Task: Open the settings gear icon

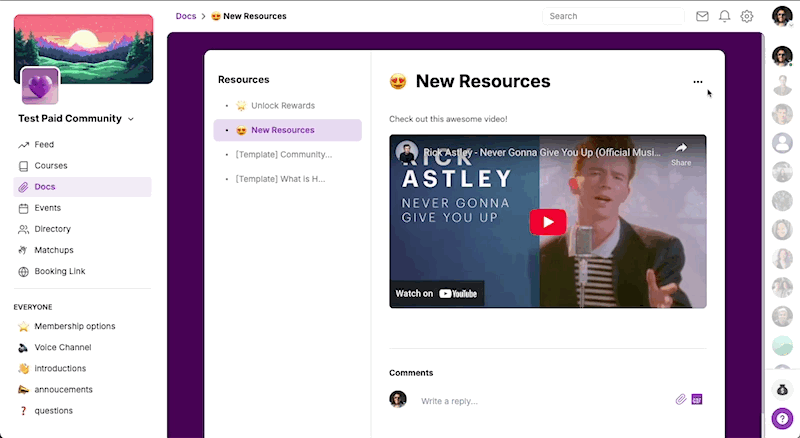Action: (747, 16)
